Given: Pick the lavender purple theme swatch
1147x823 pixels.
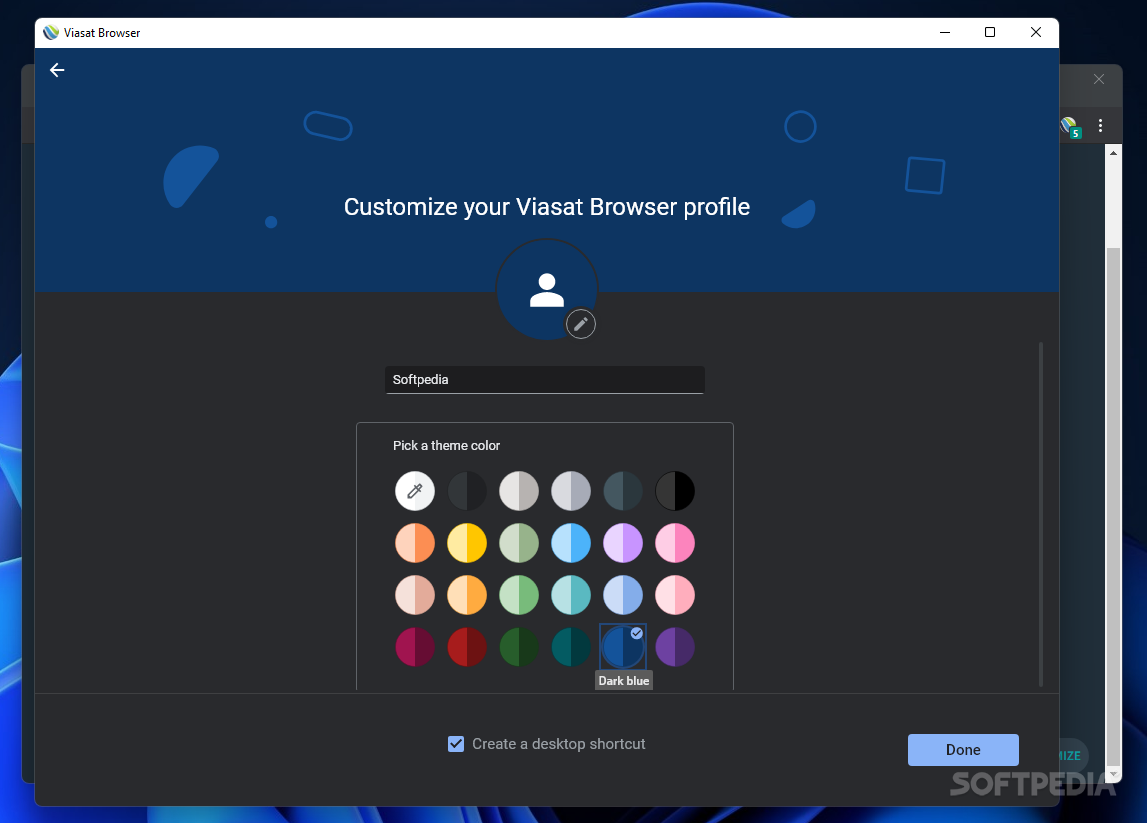Looking at the screenshot, I should click(623, 543).
